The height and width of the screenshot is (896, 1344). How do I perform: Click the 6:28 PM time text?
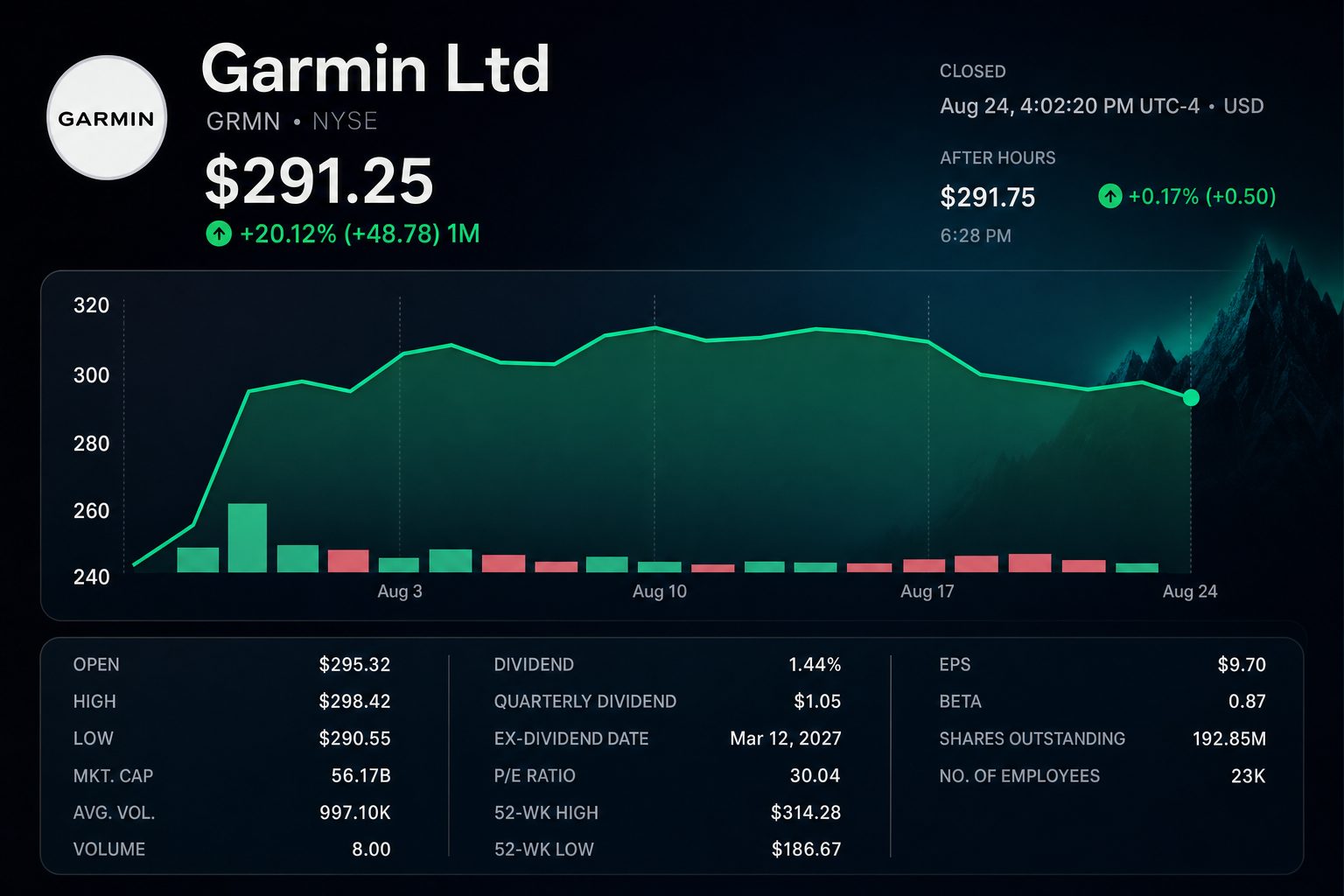[x=976, y=235]
